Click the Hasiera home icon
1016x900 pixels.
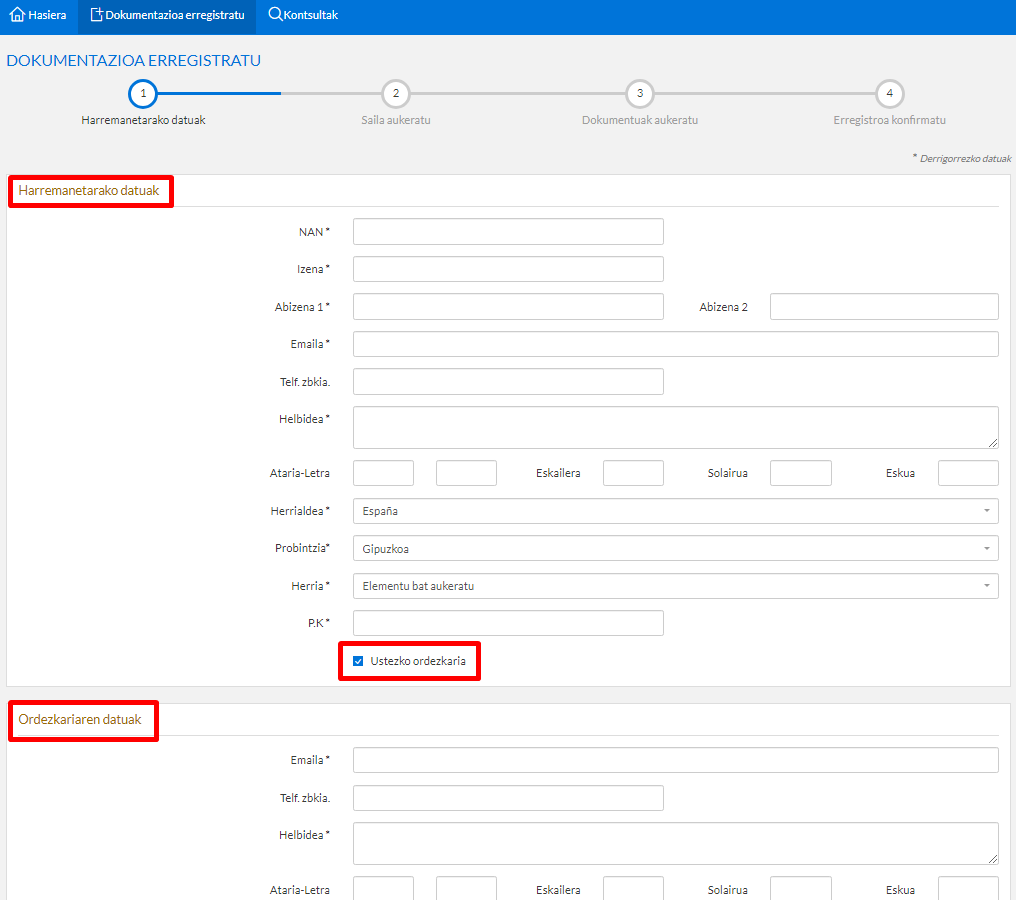[16, 15]
